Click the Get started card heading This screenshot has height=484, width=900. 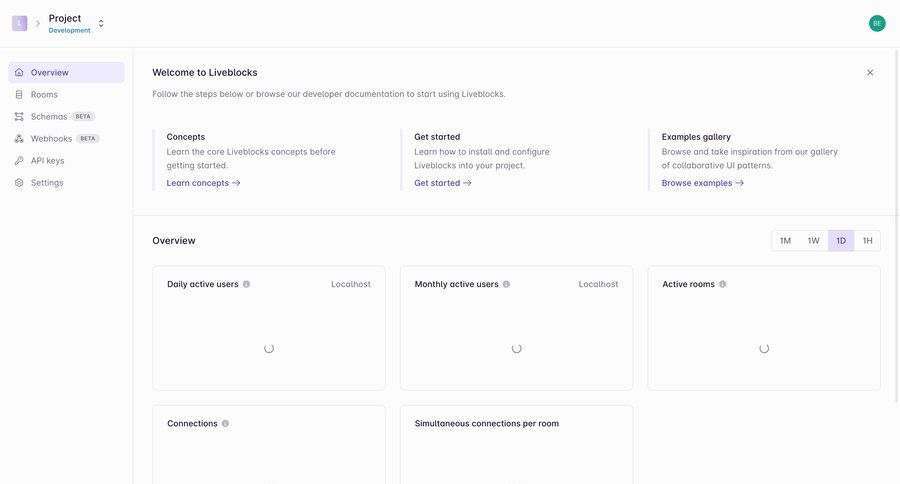click(x=437, y=137)
